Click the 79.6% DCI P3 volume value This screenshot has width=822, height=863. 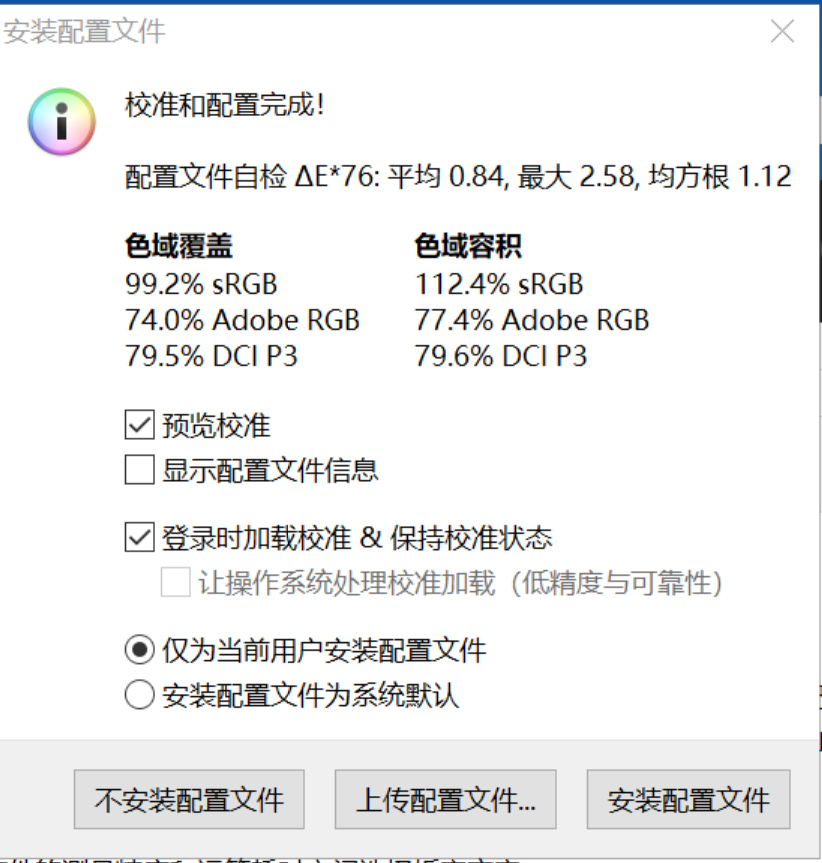[501, 356]
